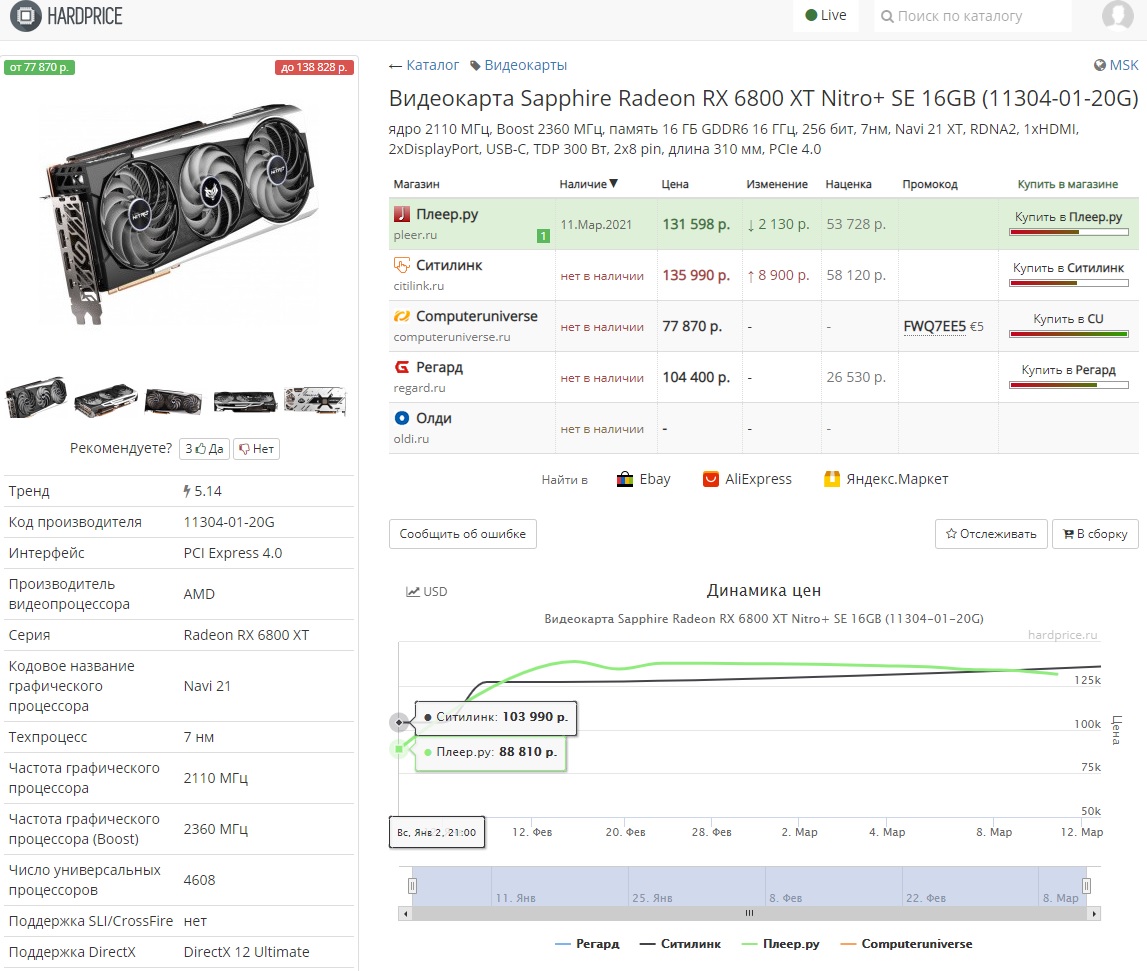Open the Олди store link
The image size is (1147, 971).
(434, 418)
